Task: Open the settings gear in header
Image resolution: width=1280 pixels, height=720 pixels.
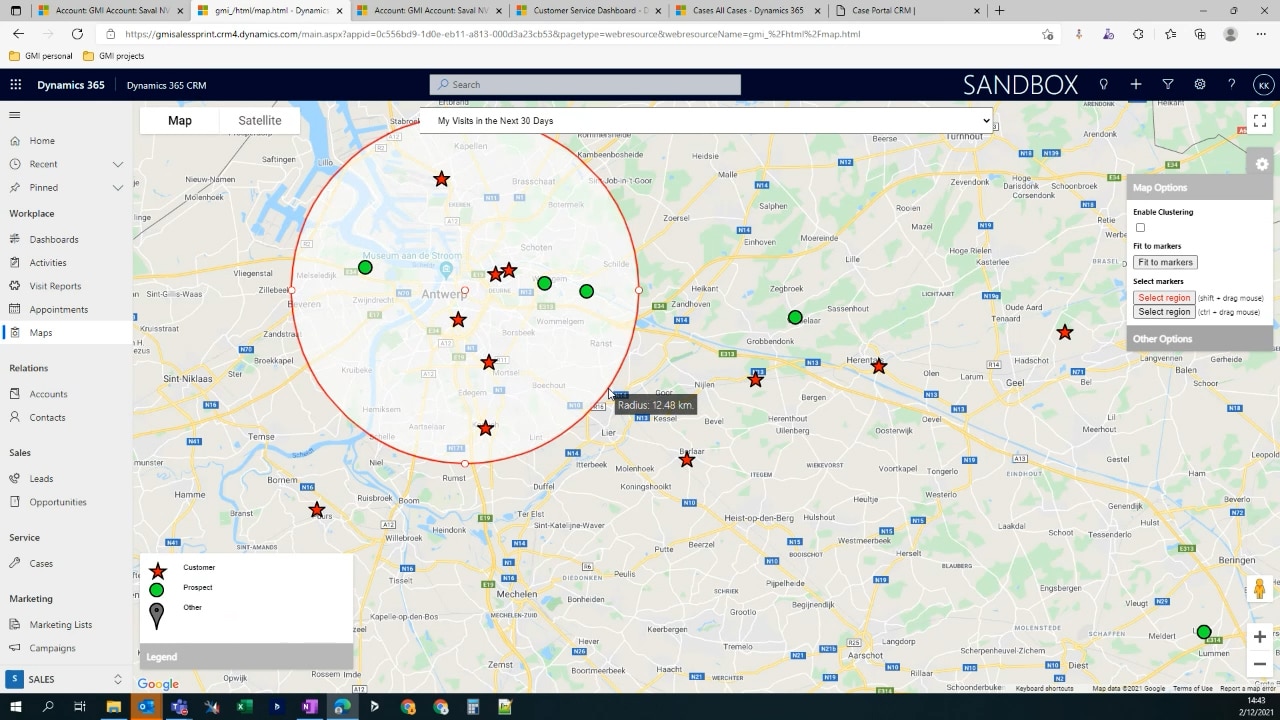Action: click(1200, 85)
